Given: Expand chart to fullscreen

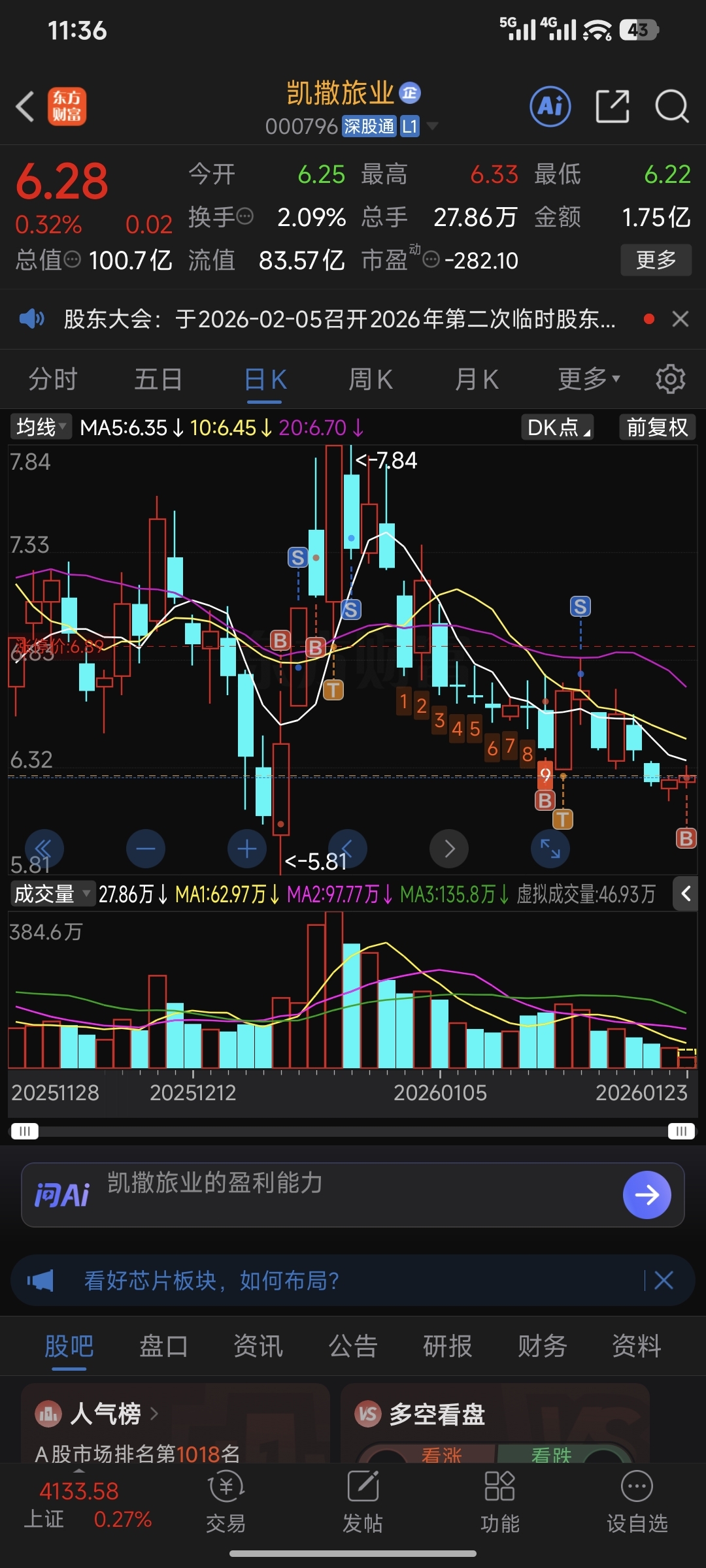Looking at the screenshot, I should (550, 849).
